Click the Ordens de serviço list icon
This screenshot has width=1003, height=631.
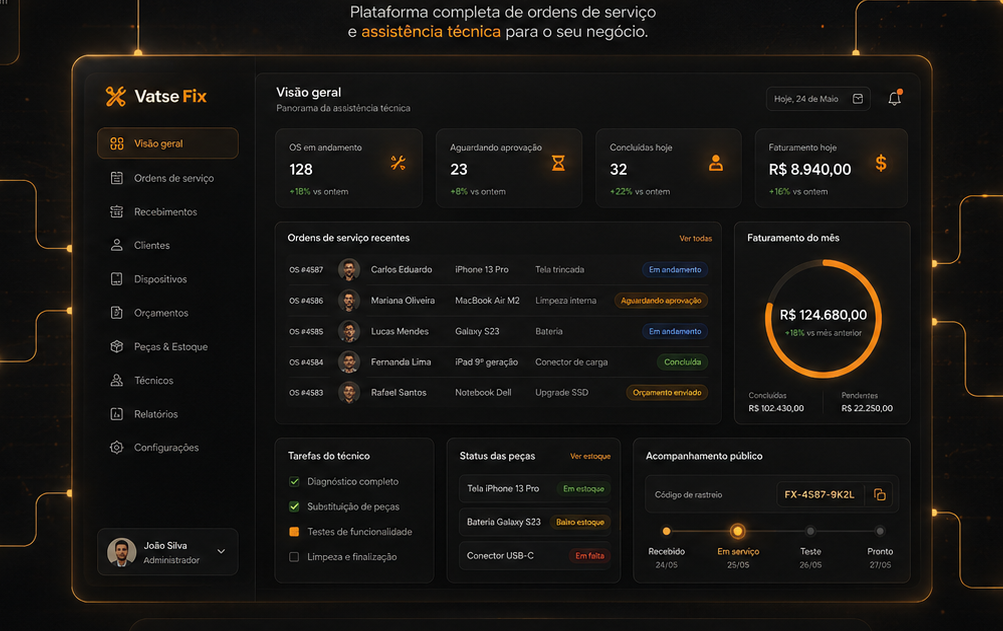(x=116, y=178)
